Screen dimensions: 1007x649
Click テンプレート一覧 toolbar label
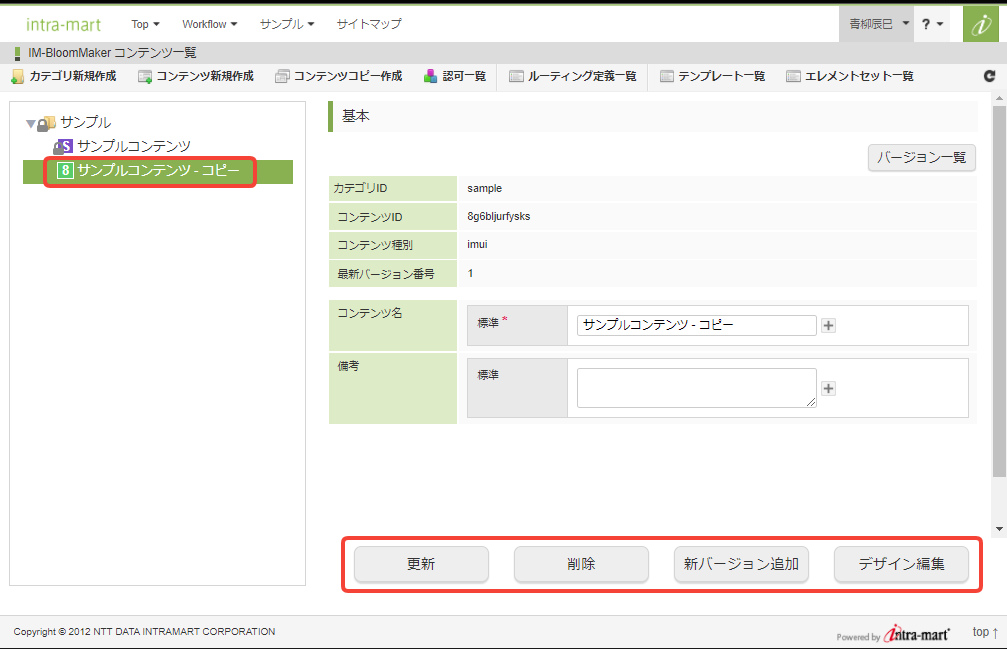[721, 76]
